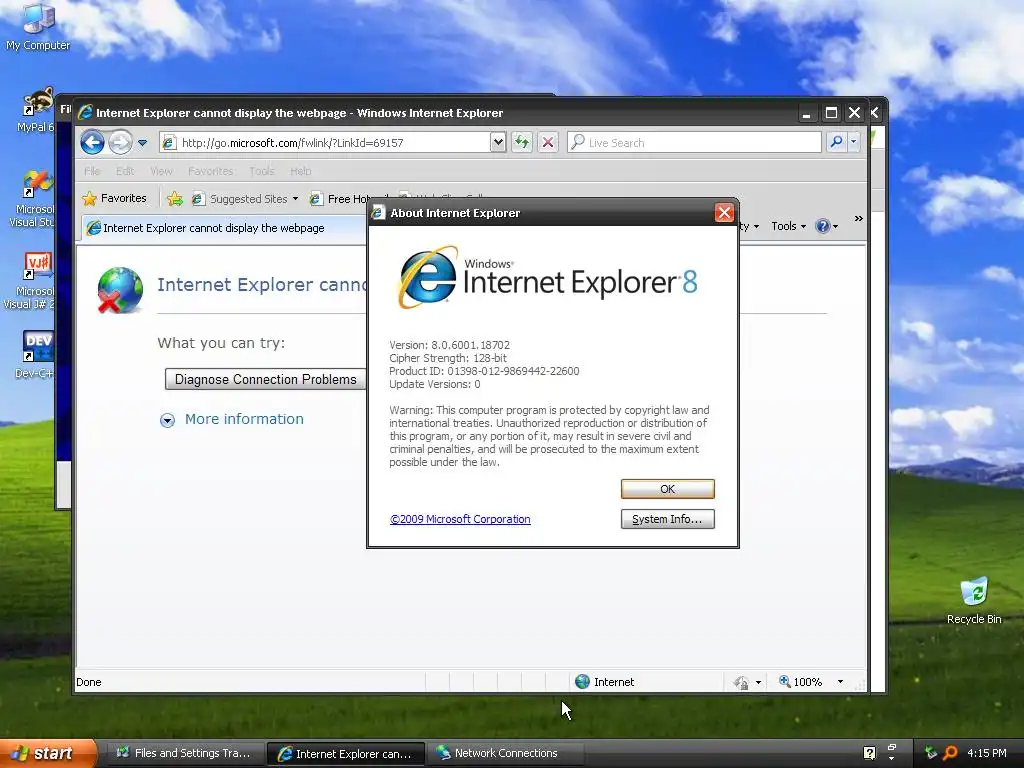
Task: Click the address bar URL field
Action: coord(334,142)
